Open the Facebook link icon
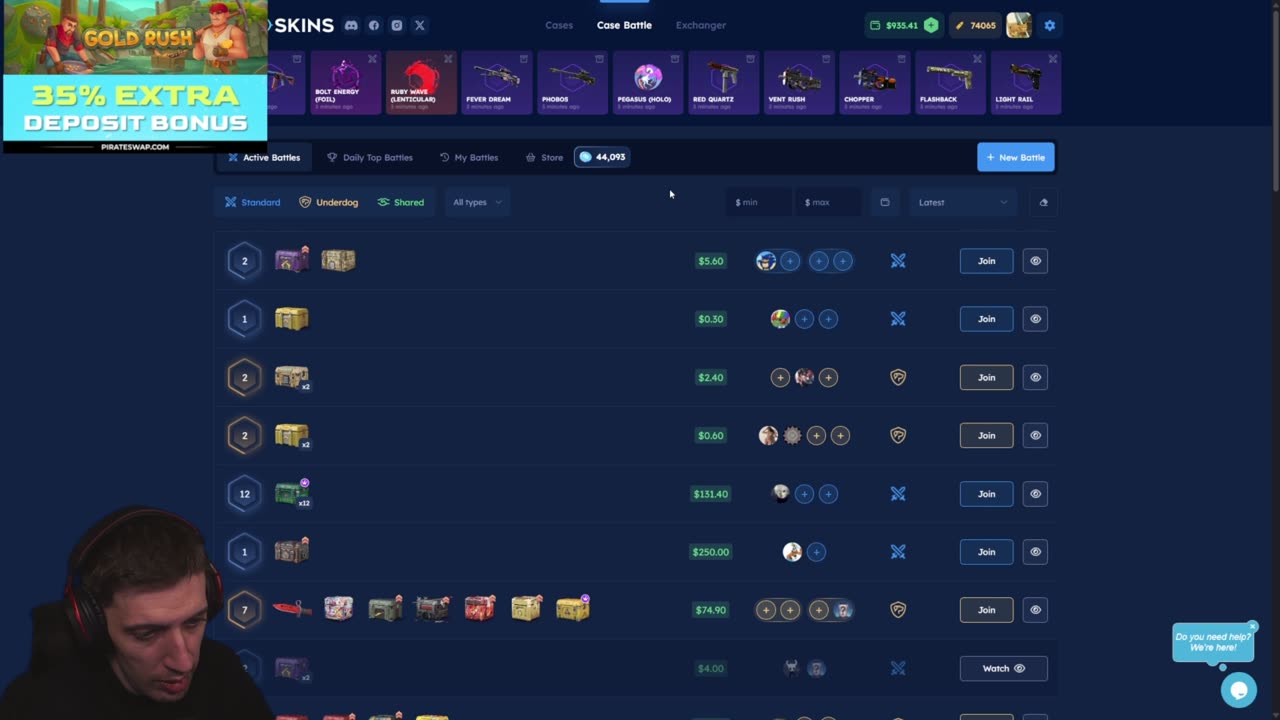This screenshot has width=1280, height=720. (374, 25)
